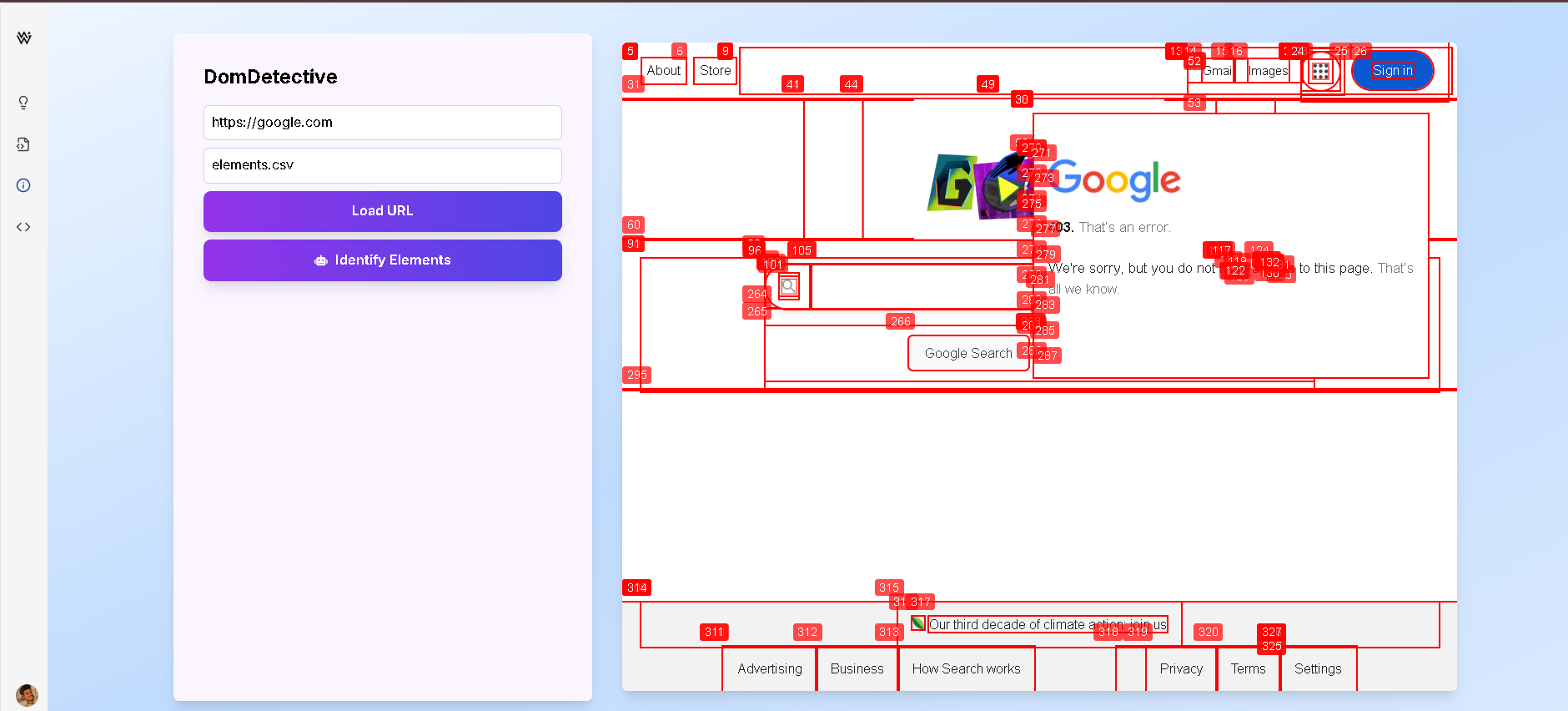1568x711 pixels.
Task: Click the Load URL button
Action: pos(383,211)
